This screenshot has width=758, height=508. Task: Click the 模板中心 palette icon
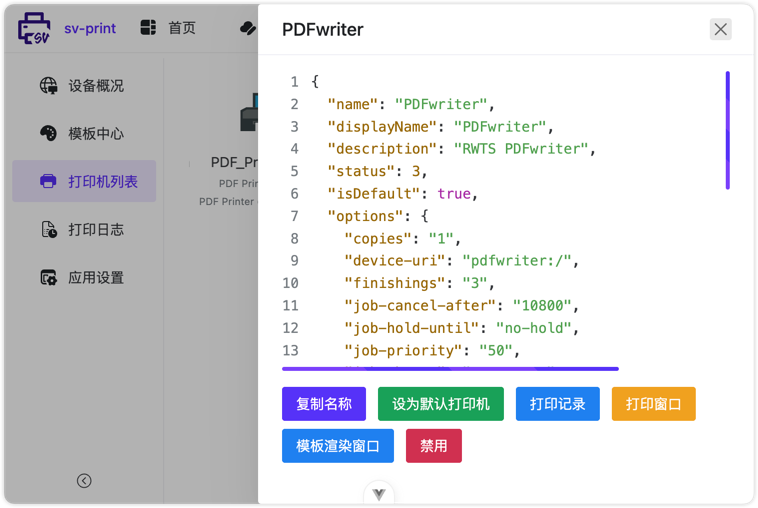click(x=48, y=134)
